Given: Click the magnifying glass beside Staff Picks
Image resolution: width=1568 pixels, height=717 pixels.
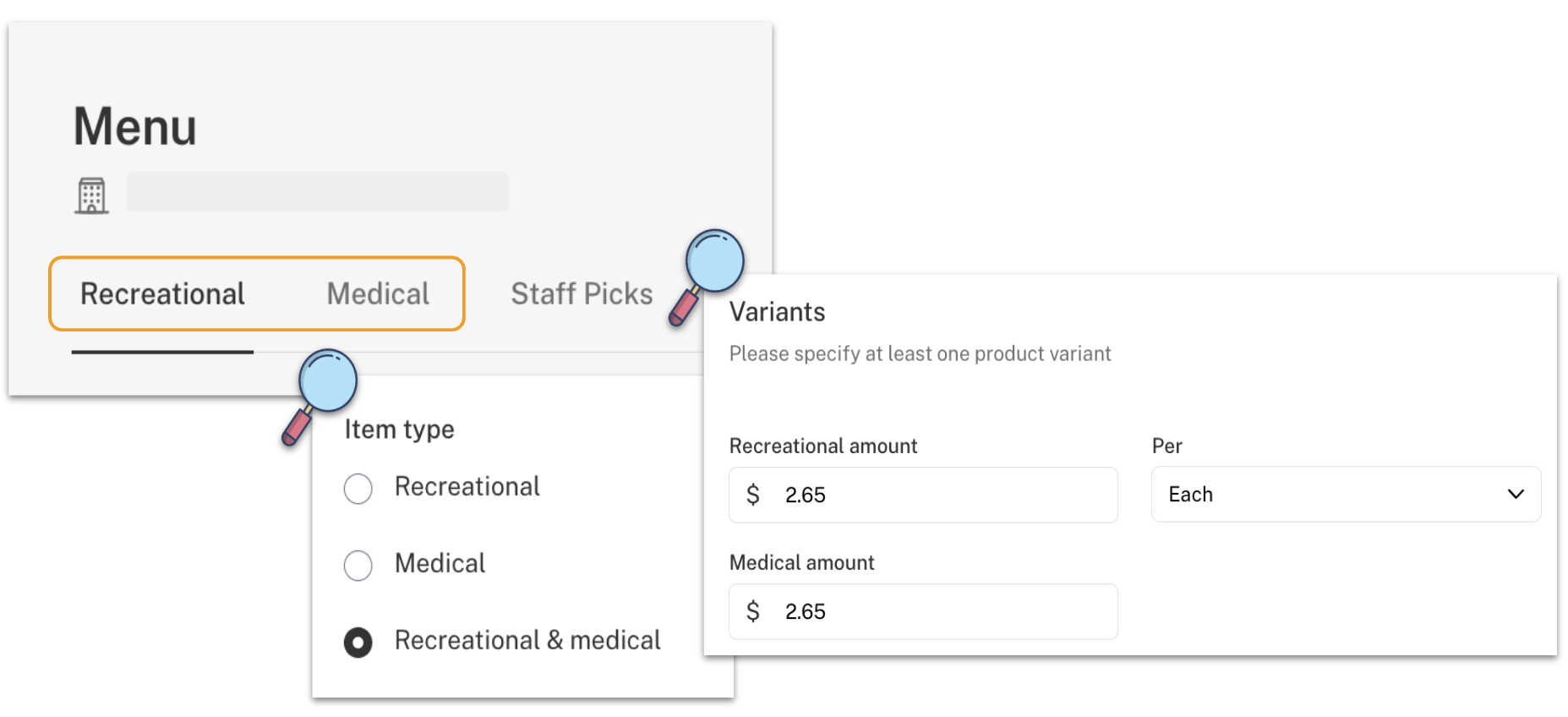Looking at the screenshot, I should (708, 276).
